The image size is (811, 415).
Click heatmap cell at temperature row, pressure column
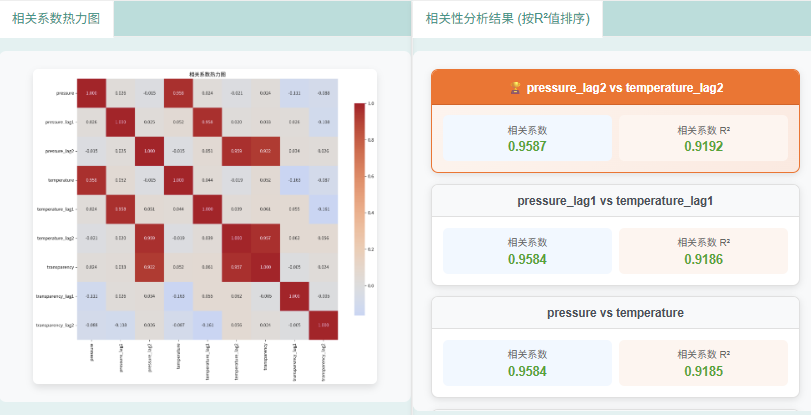pyautogui.click(x=92, y=180)
